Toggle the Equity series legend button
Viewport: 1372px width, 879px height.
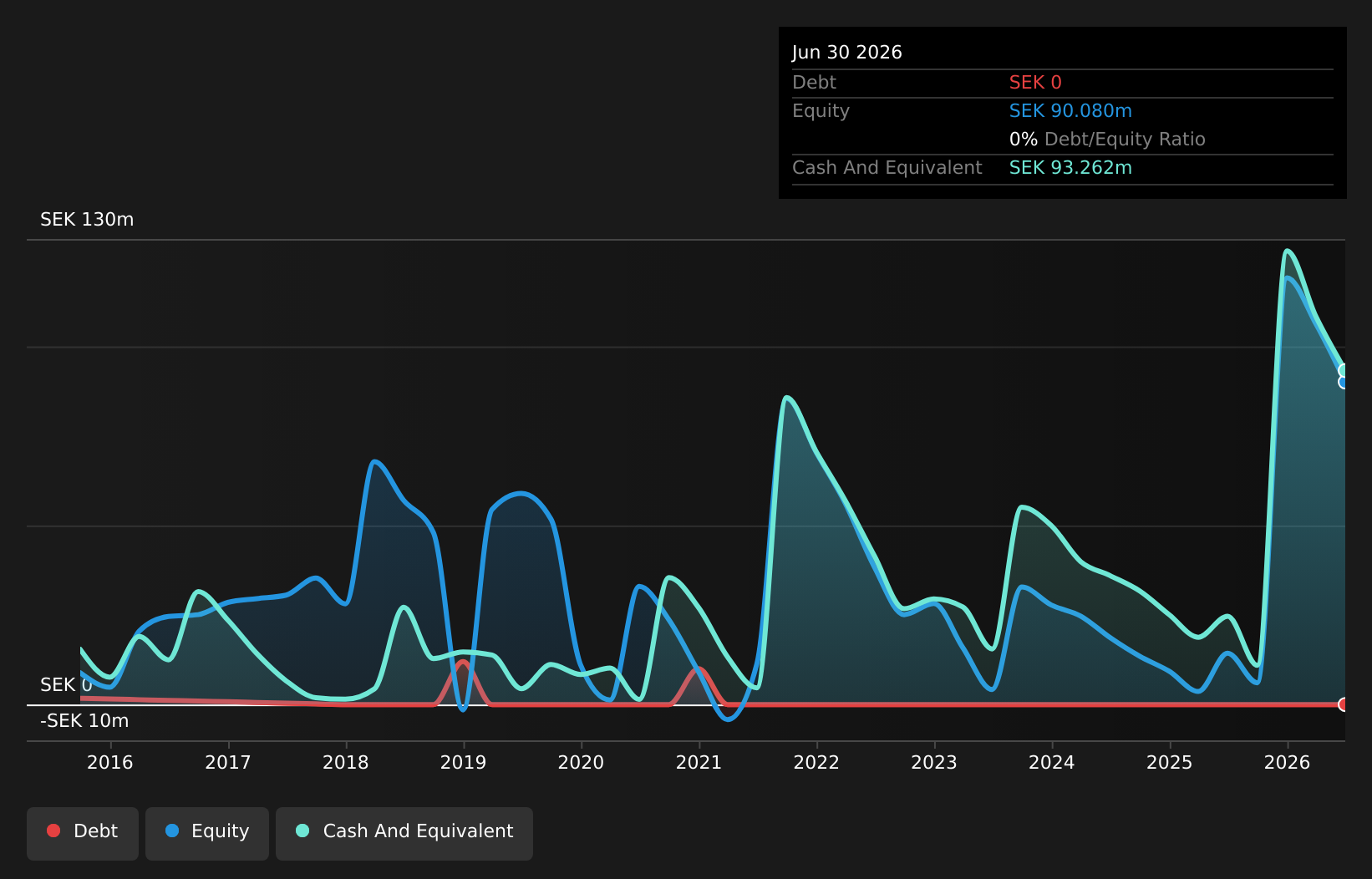(x=207, y=833)
